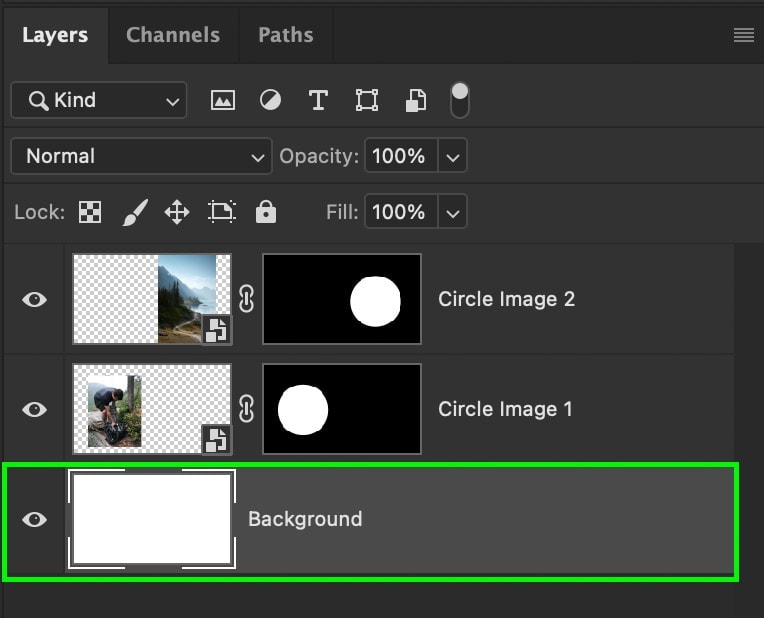Lock position move icon
The width and height of the screenshot is (764, 618).
pyautogui.click(x=177, y=212)
